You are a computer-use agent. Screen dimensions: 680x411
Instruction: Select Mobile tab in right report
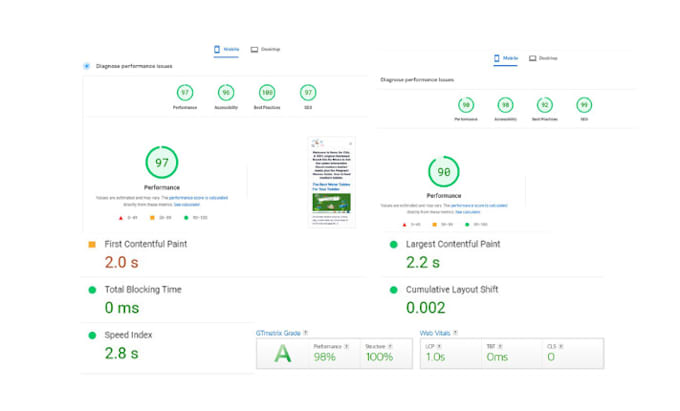[506, 58]
